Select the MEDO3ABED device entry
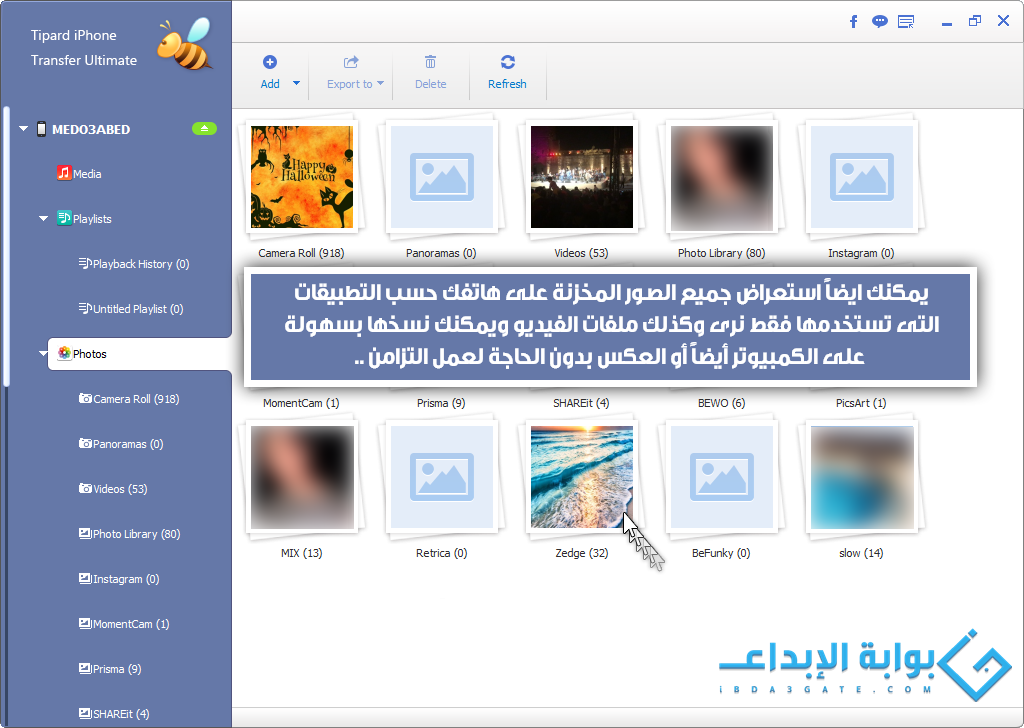1024x728 pixels. tap(91, 129)
